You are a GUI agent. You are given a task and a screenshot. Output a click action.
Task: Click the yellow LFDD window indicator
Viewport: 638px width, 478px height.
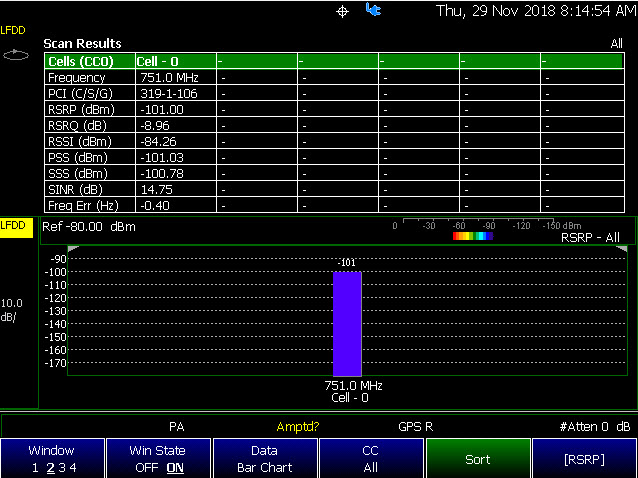tap(17, 227)
